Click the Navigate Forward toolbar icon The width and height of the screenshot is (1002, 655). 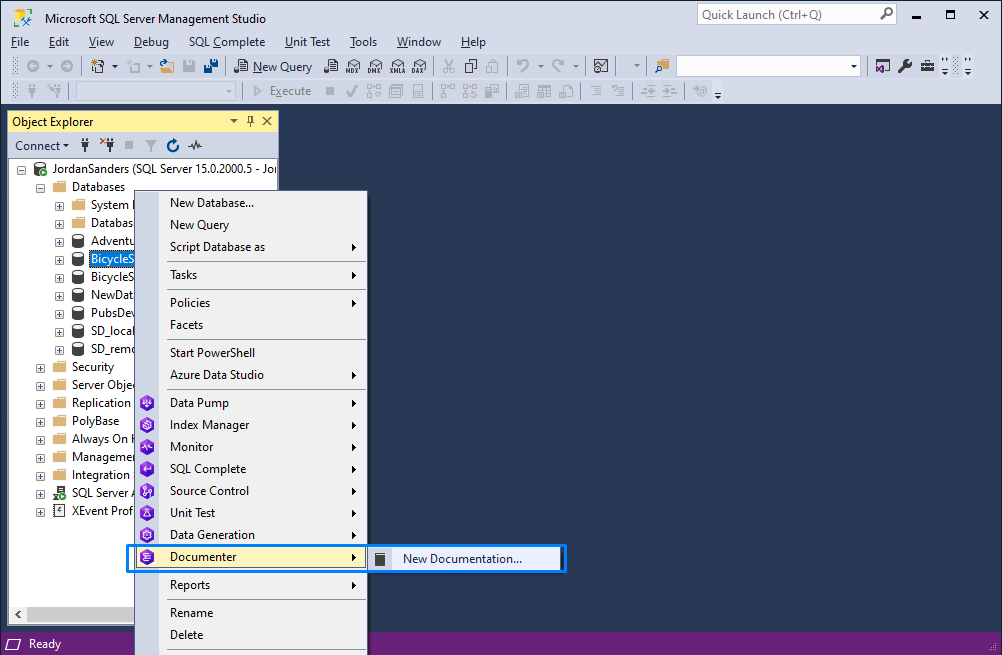(x=66, y=66)
